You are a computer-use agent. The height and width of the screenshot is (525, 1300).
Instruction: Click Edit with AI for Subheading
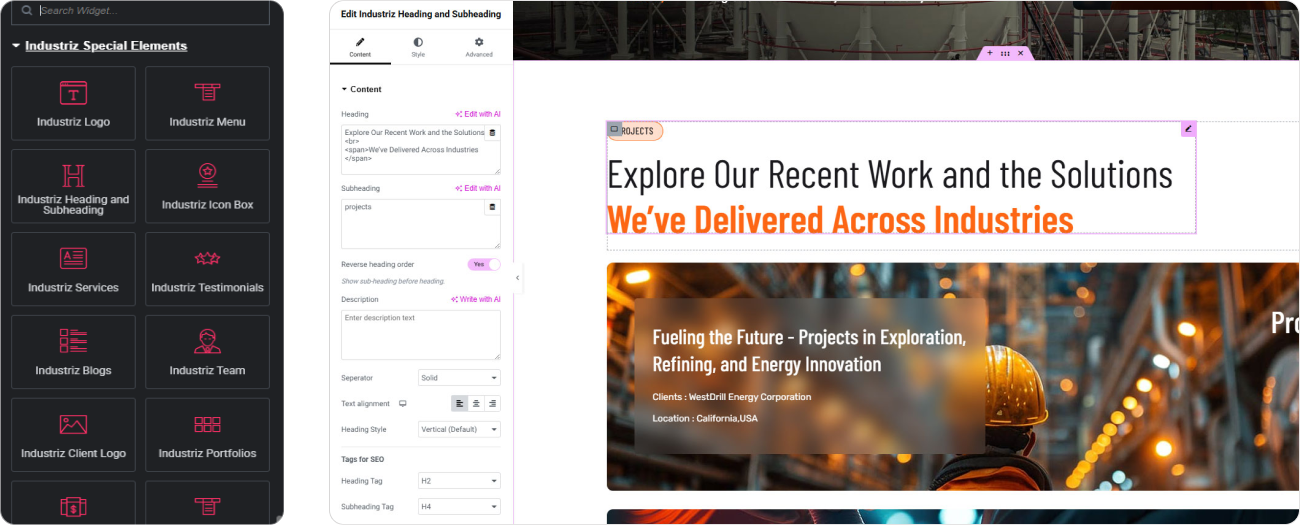click(478, 188)
